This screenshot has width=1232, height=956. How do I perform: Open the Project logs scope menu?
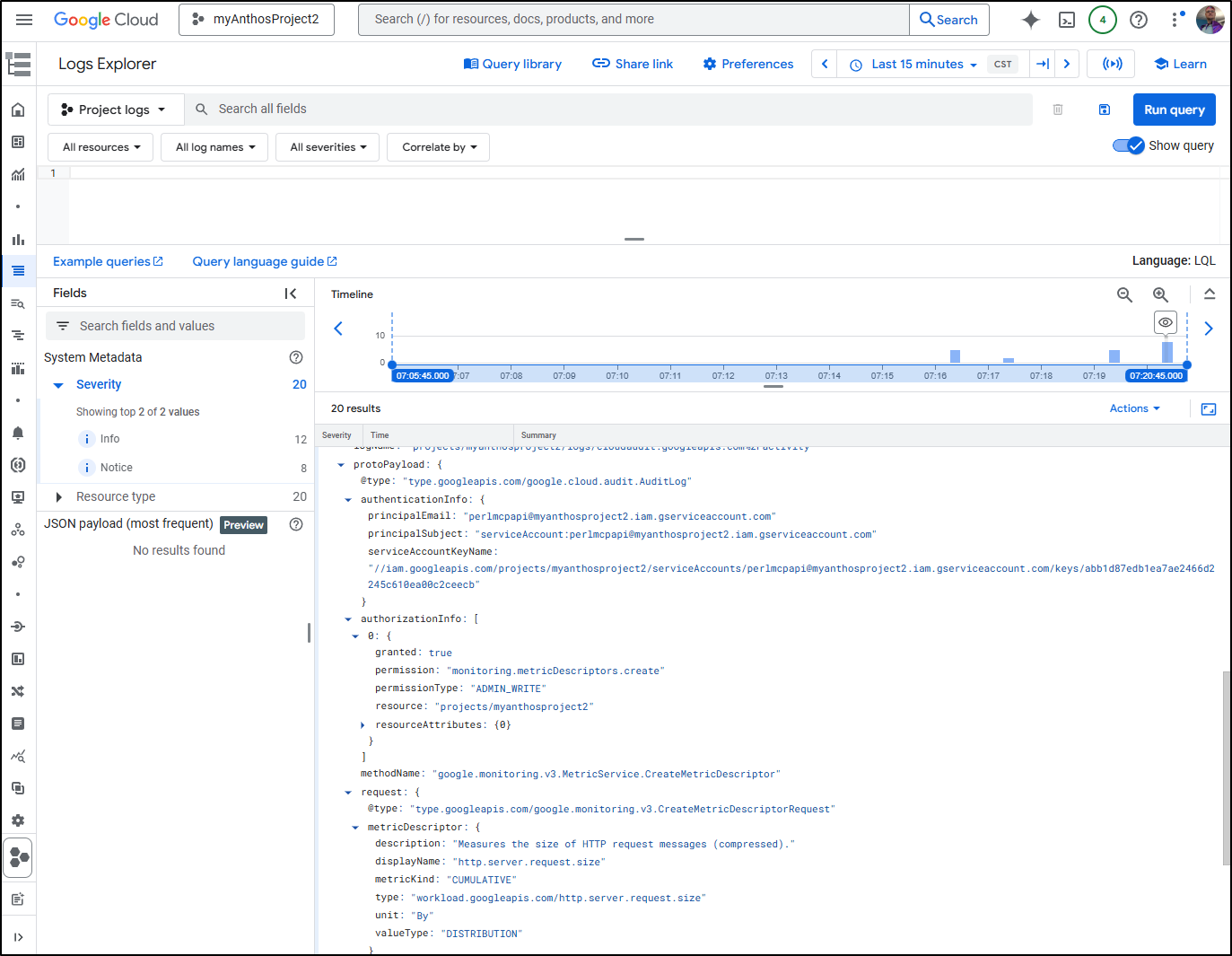(x=115, y=110)
